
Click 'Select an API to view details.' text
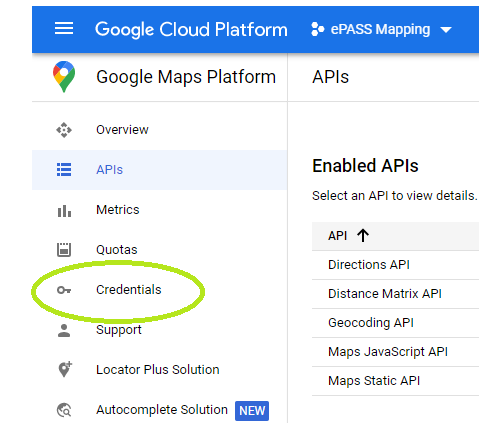tap(395, 196)
